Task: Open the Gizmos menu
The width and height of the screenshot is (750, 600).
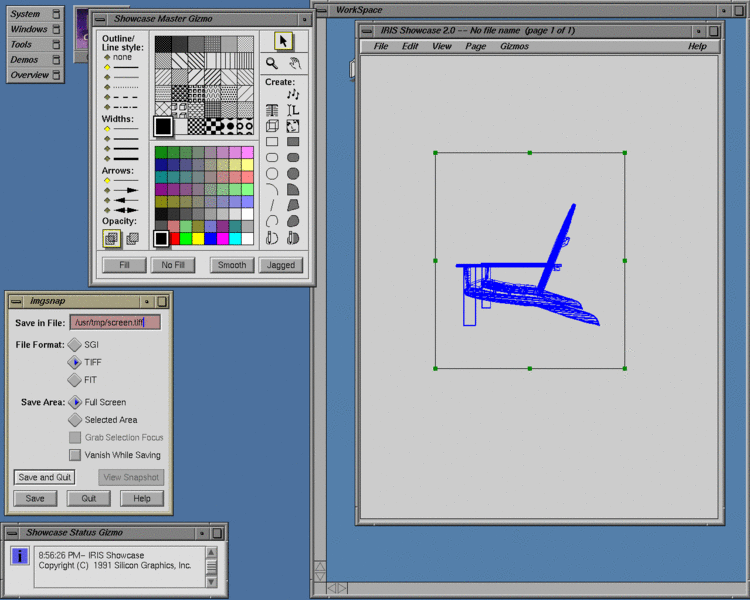Action: click(x=514, y=46)
